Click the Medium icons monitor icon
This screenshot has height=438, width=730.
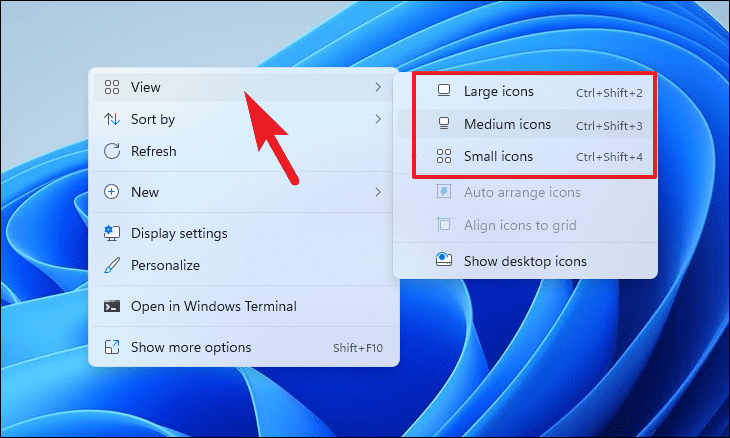pos(444,123)
